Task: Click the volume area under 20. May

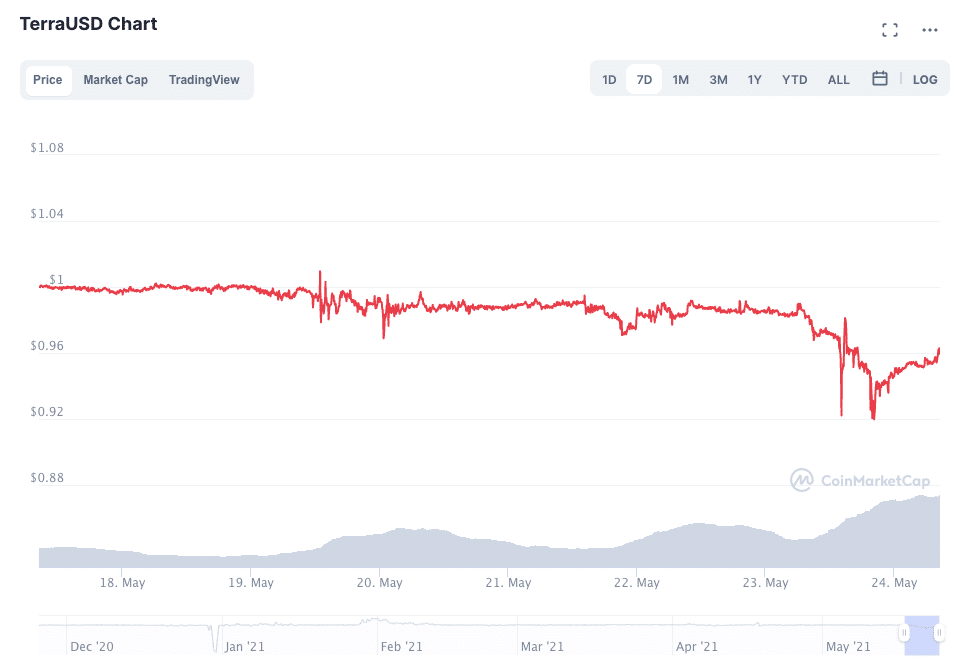Action: 379,548
